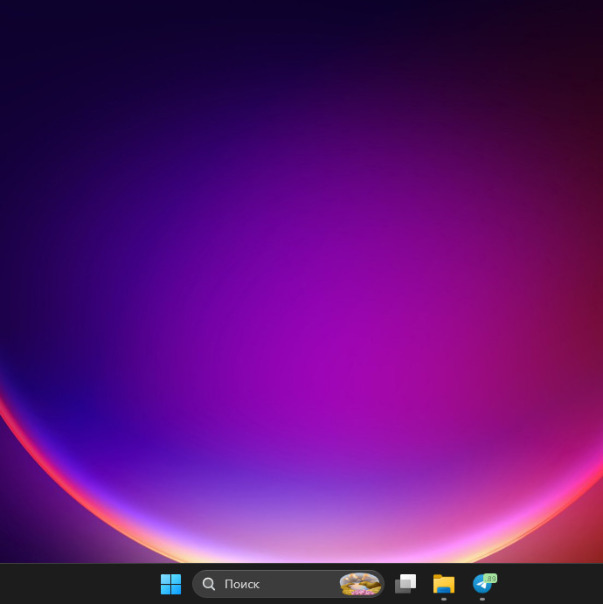Click the taskbar gap between Start and search
This screenshot has height=604, width=603.
[188, 584]
